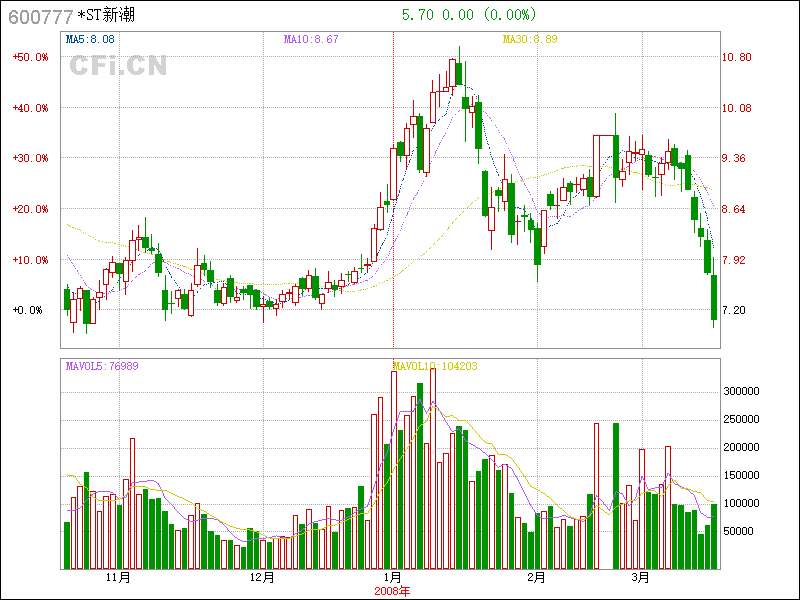Image resolution: width=800 pixels, height=600 pixels.
Task: Click the MAVOL5 volume indicator label
Action: [102, 366]
